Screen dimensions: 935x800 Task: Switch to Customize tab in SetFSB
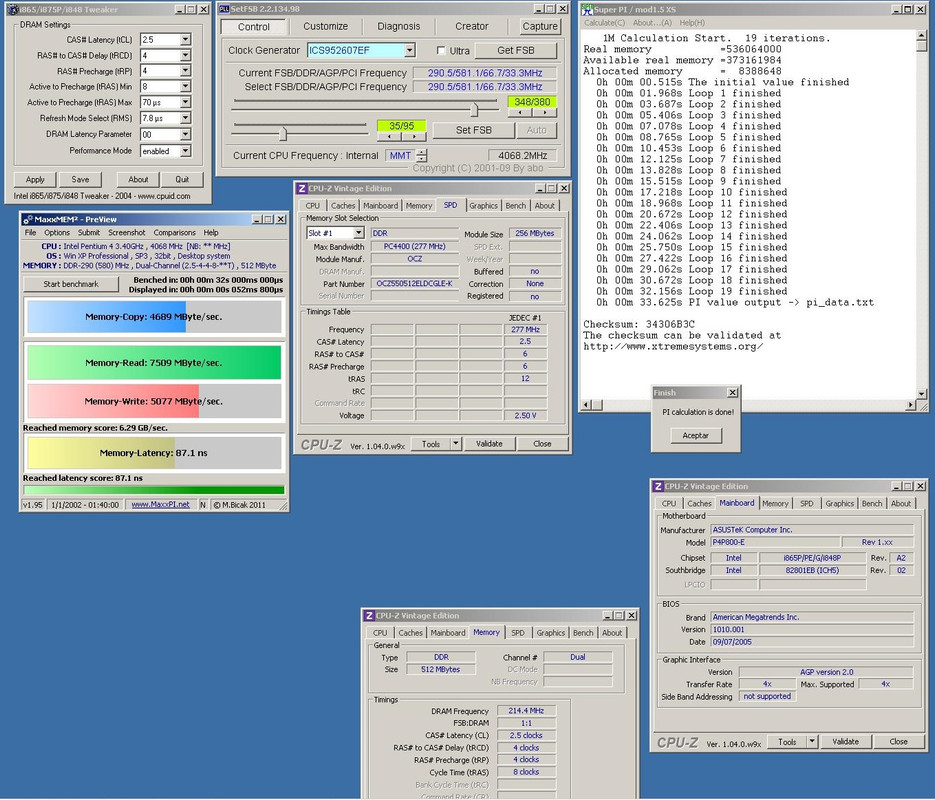click(325, 26)
